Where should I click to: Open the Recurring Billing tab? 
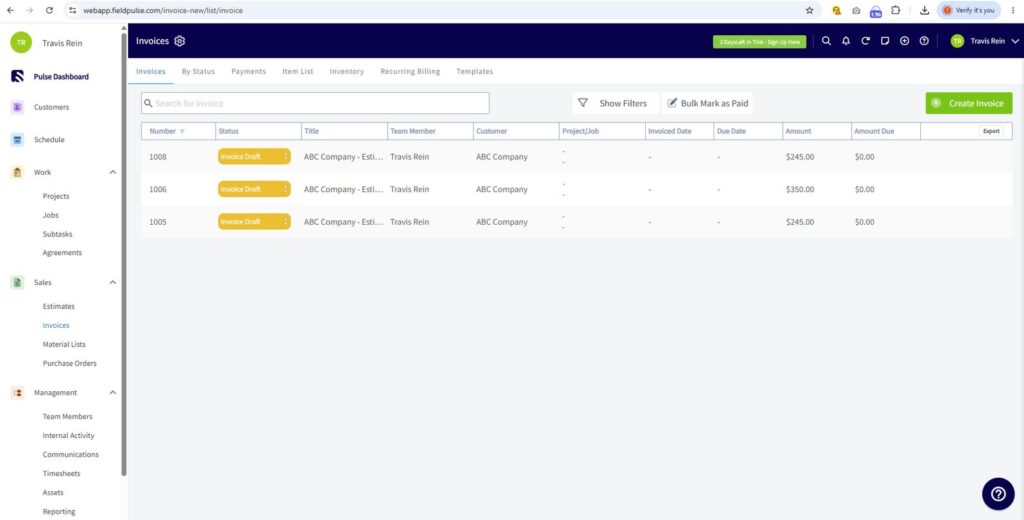410,71
